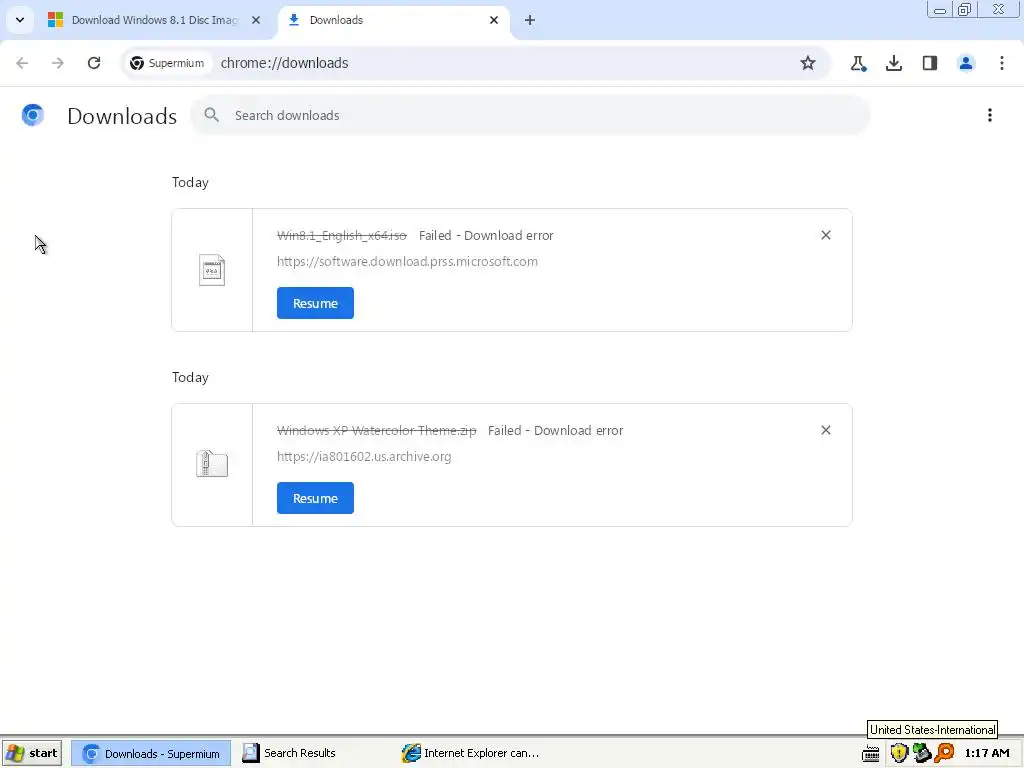Click the magnifier icon in search downloads
The image size is (1024, 768).
pos(211,115)
